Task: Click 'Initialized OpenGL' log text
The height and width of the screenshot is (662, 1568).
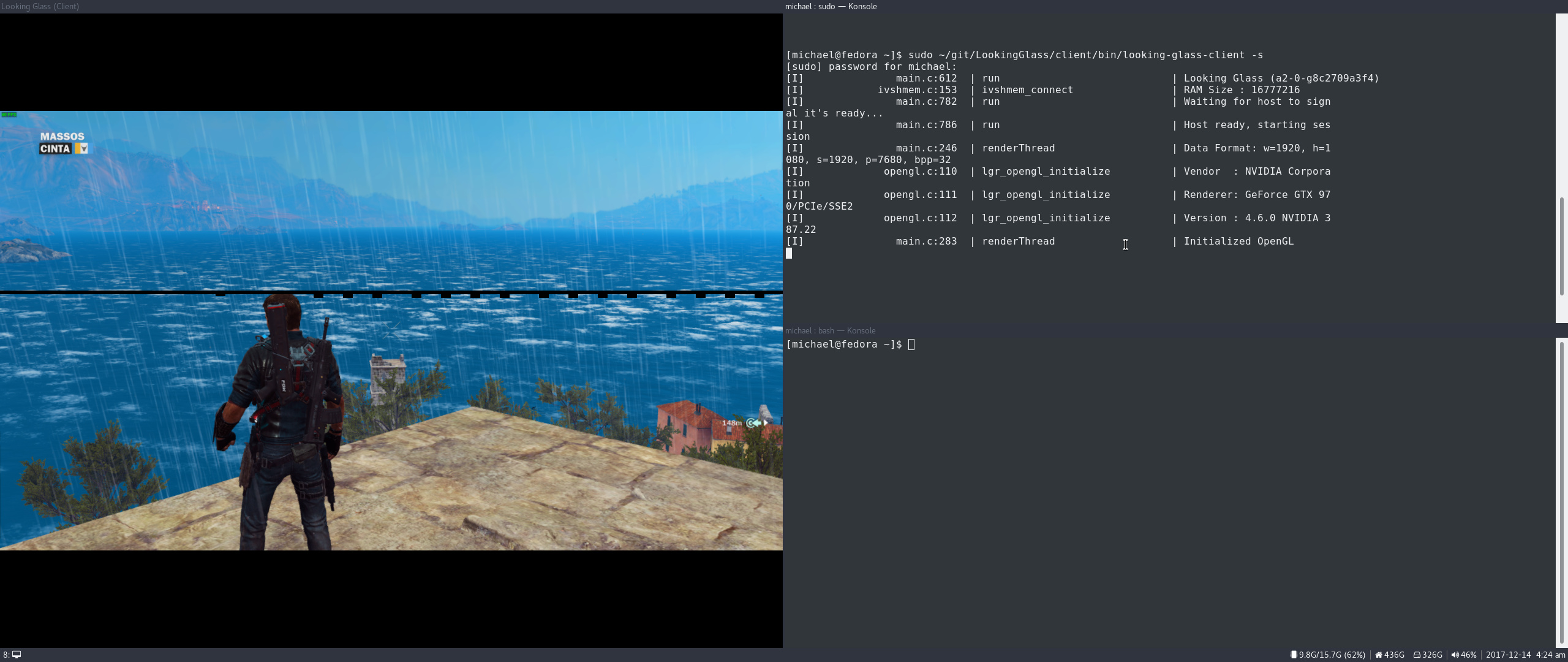Action: coord(1238,242)
